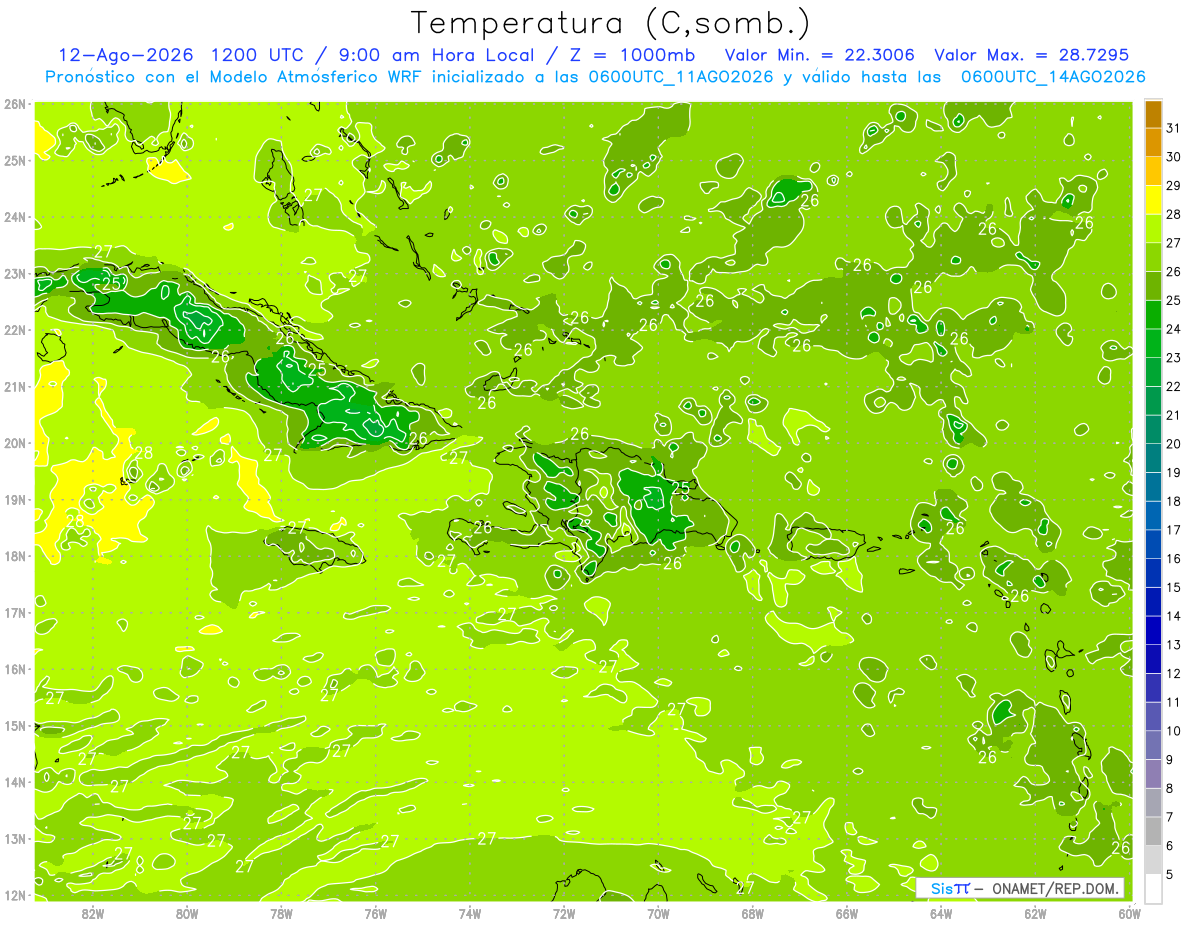Click the latitude axis label '15N'

[x=15, y=726]
